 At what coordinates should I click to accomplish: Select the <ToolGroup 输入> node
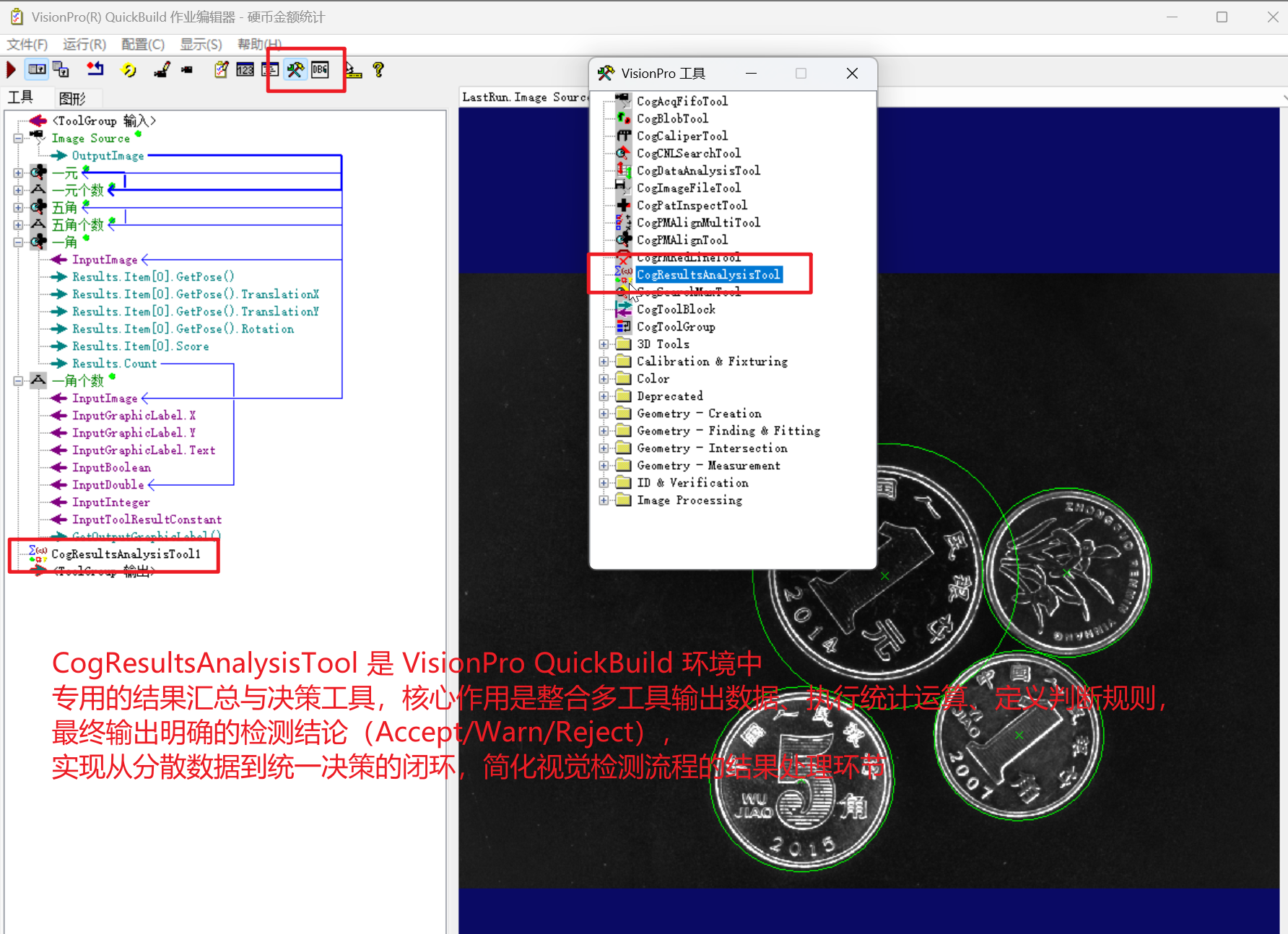click(x=104, y=121)
